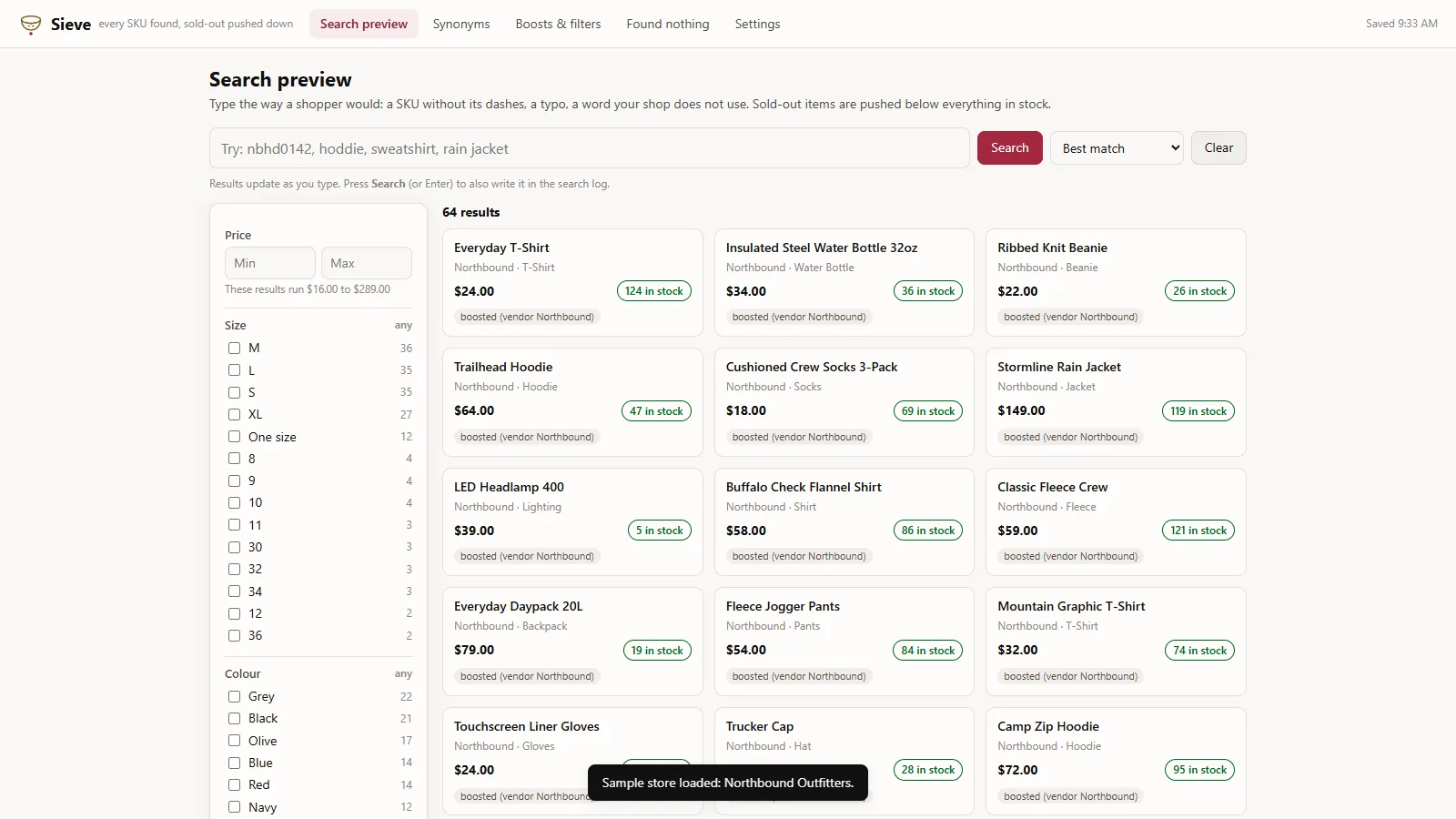Click the Fleece Jogger Pants title
Viewport: 1456px width, 819px height.
click(x=783, y=606)
